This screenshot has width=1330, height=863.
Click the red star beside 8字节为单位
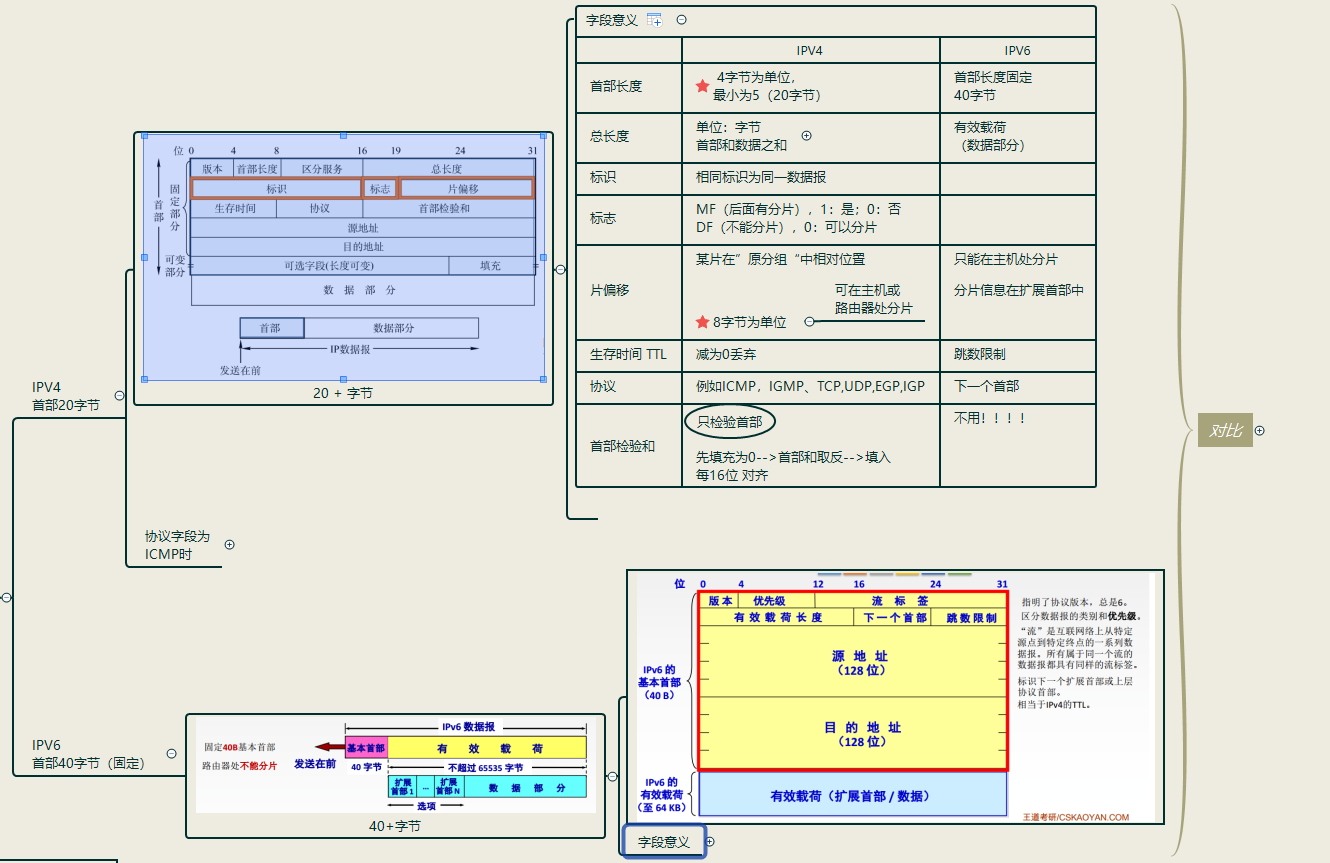click(x=702, y=322)
